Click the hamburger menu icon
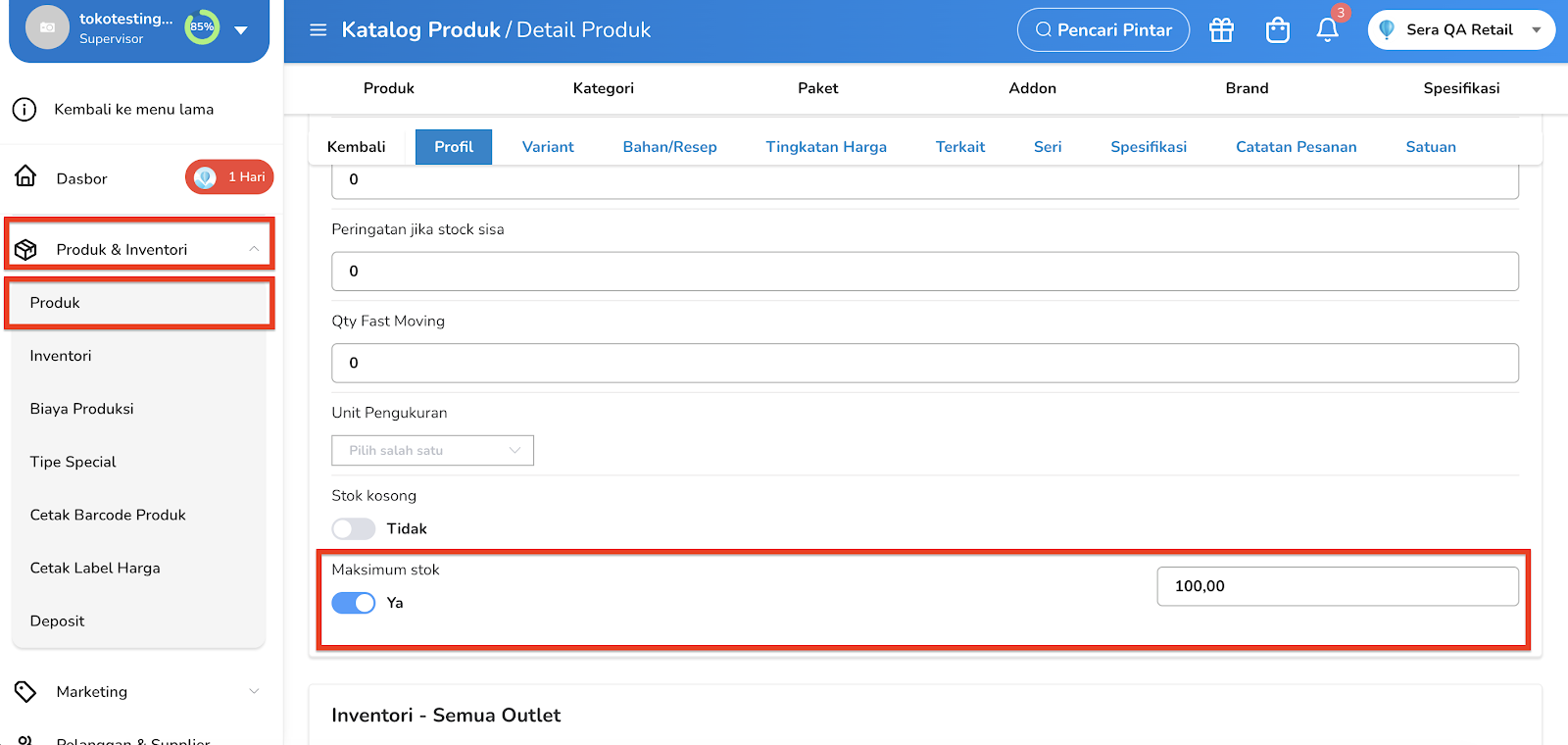Screen dimensions: 1568x745 tap(318, 30)
